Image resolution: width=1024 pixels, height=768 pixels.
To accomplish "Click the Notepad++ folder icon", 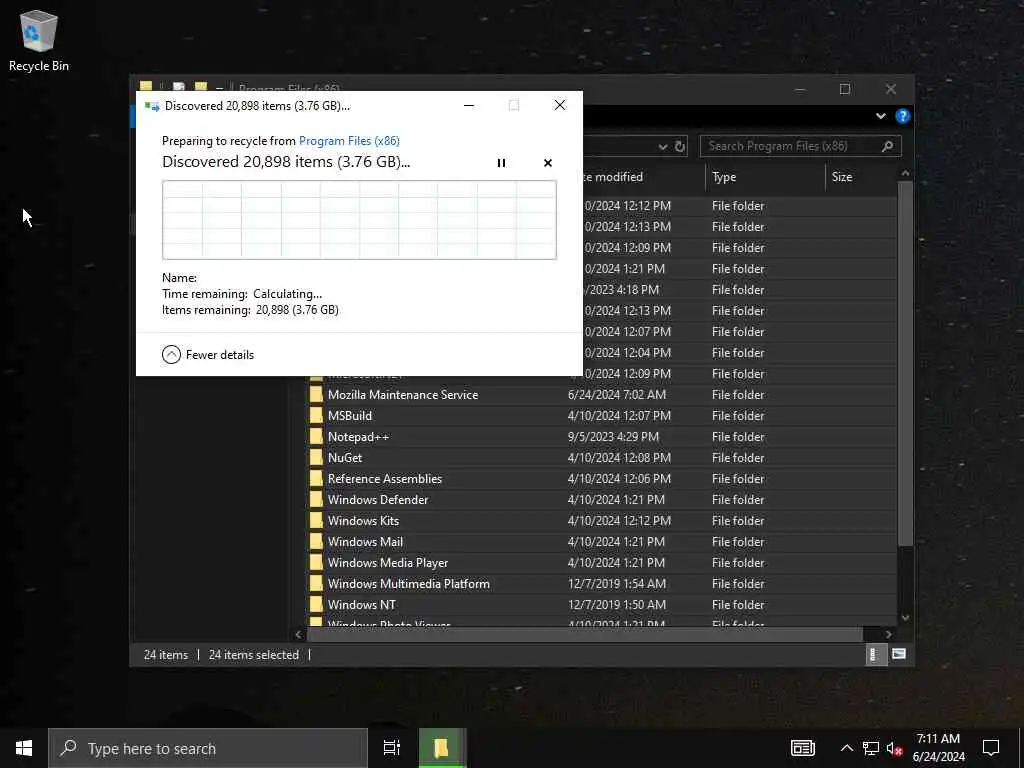I will (x=316, y=436).
